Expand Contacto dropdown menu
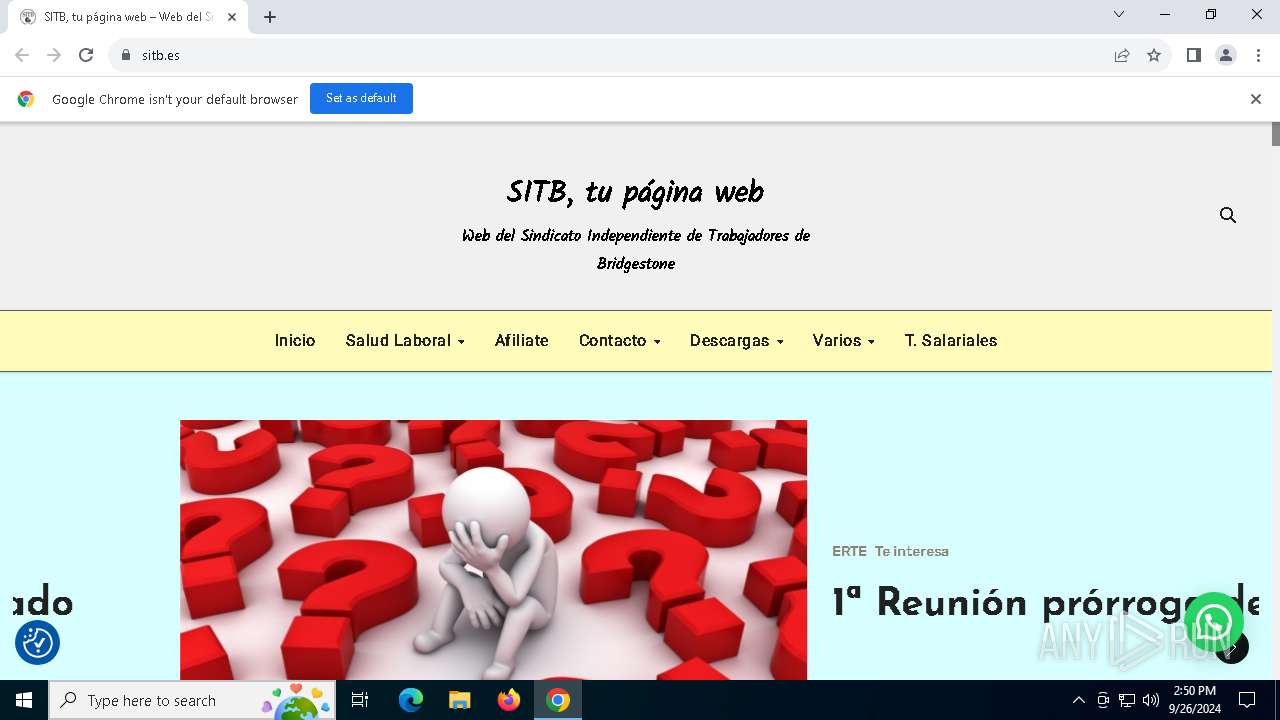The width and height of the screenshot is (1280, 720). tap(620, 341)
